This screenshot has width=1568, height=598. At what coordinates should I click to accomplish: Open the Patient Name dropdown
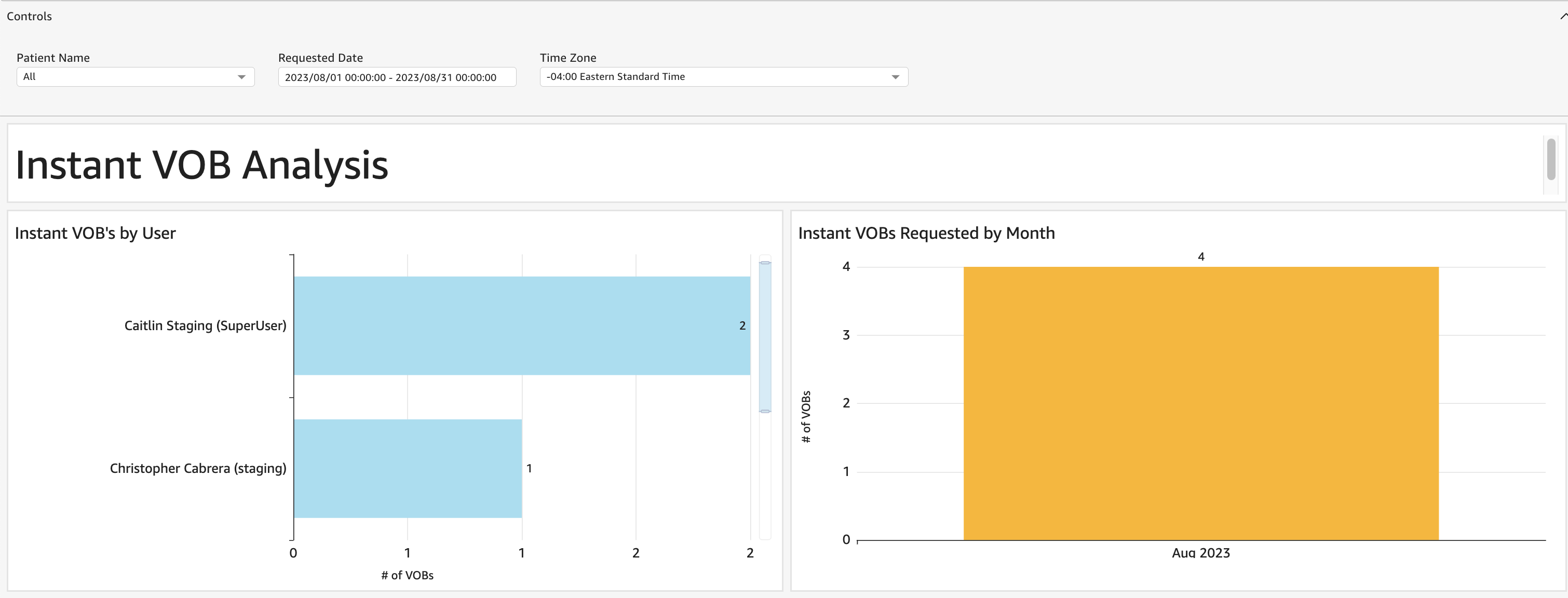(x=128, y=77)
